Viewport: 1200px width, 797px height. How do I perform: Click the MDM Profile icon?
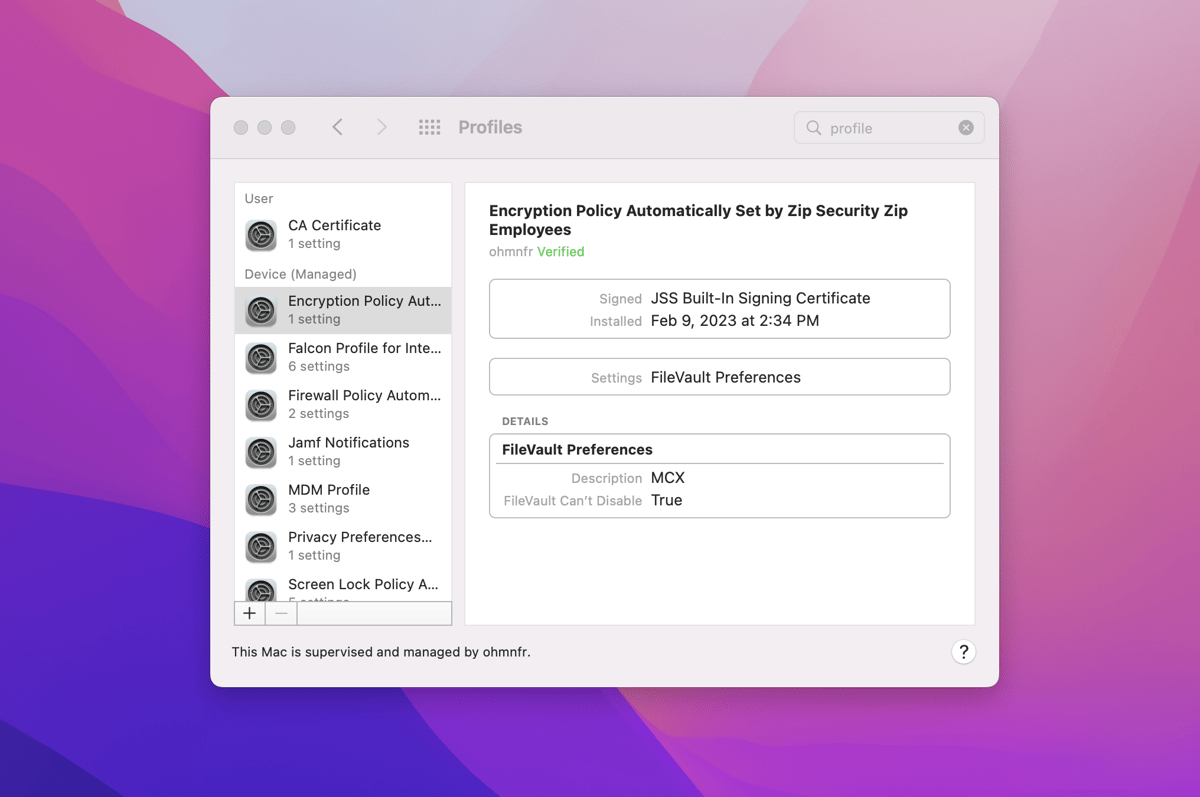261,499
